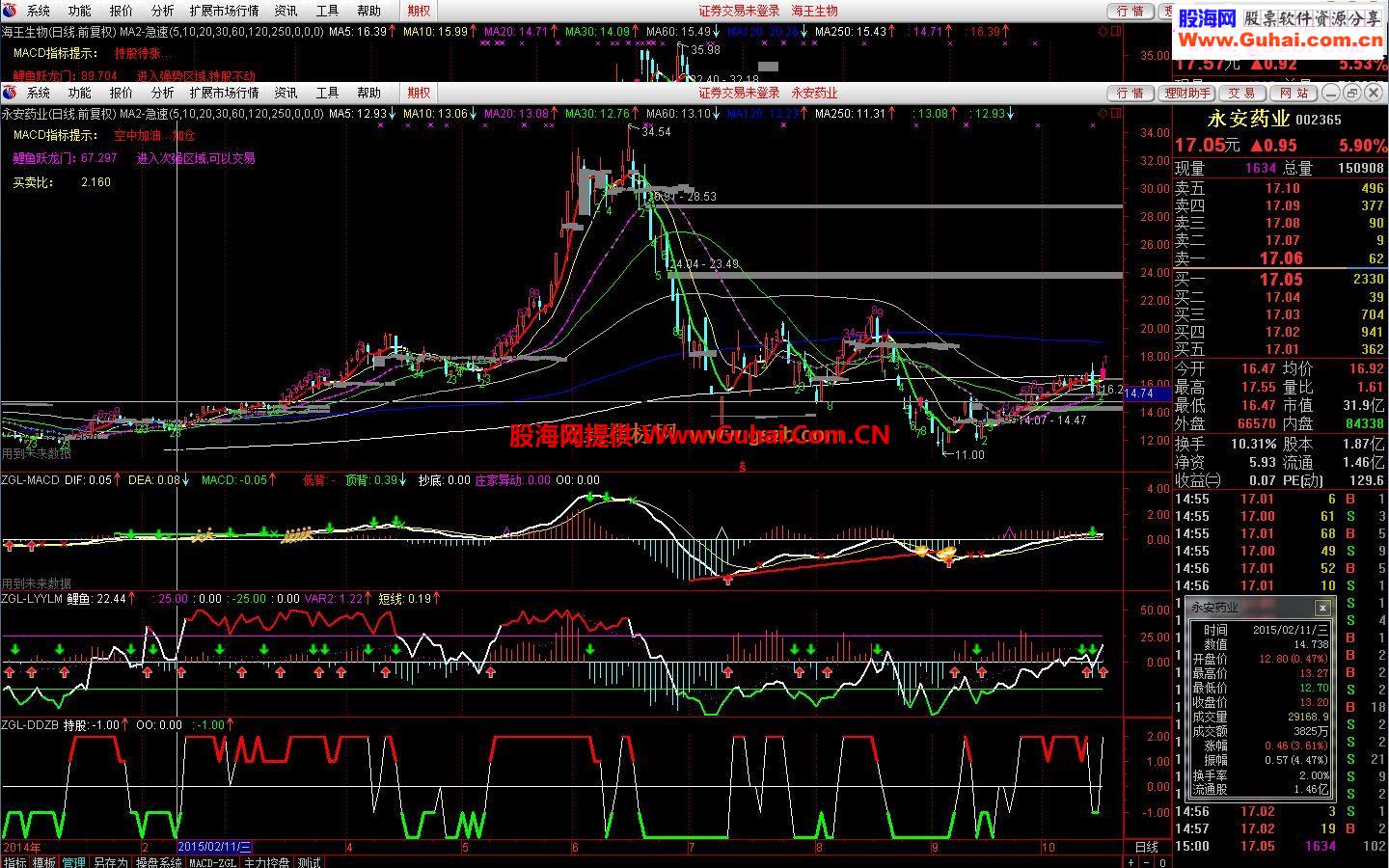Click the ZGL-MACD indicator label

pos(30,479)
